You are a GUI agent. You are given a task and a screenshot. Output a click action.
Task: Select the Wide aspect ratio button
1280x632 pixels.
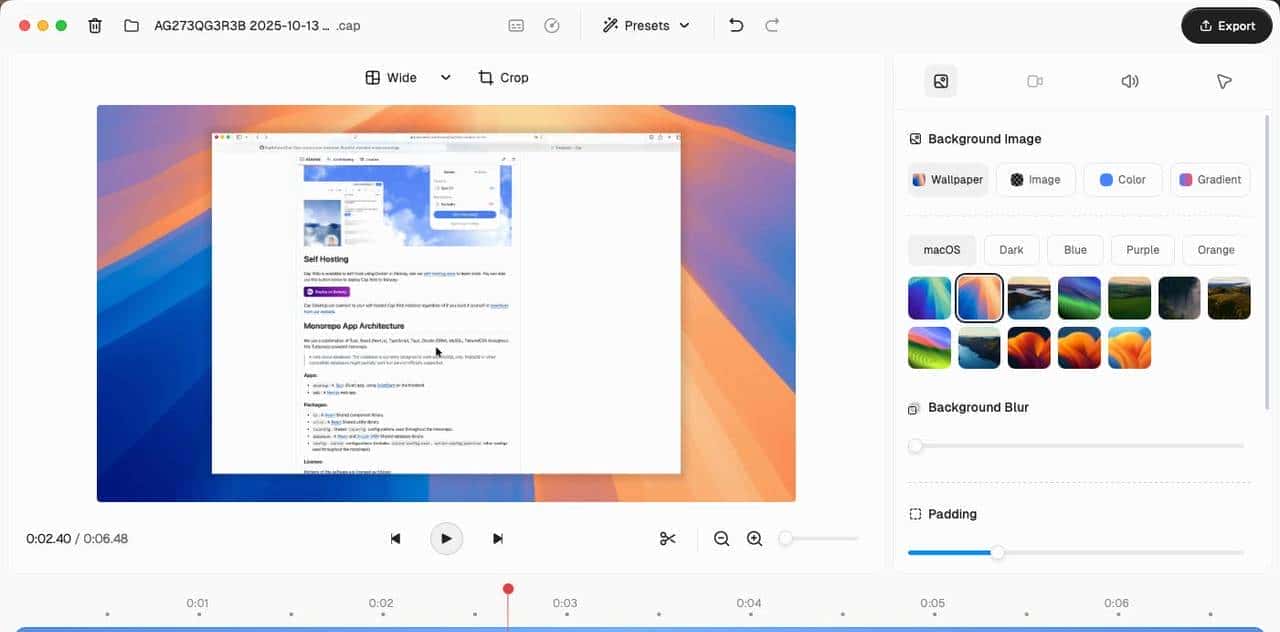coord(391,78)
